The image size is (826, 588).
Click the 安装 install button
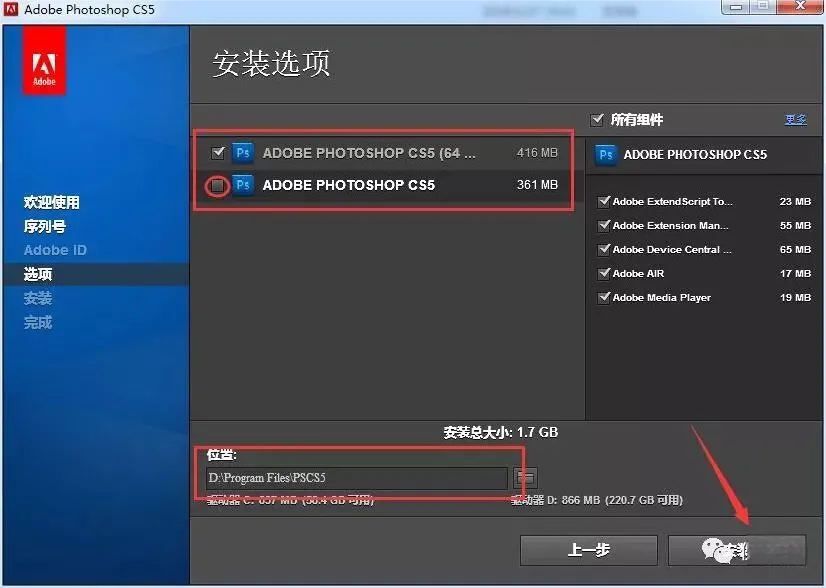(x=737, y=551)
